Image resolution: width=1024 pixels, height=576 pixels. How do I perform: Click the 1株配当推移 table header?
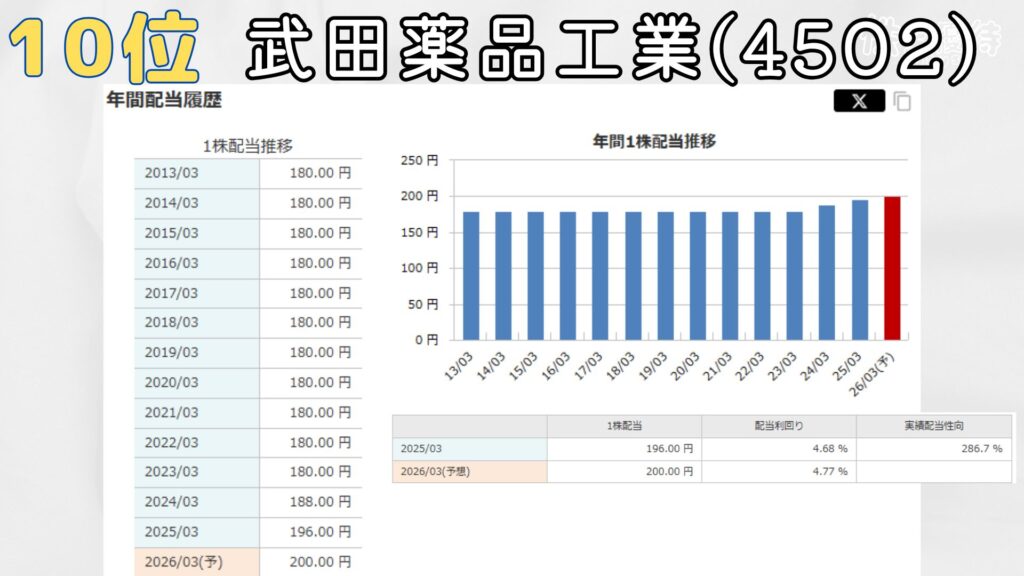click(247, 146)
